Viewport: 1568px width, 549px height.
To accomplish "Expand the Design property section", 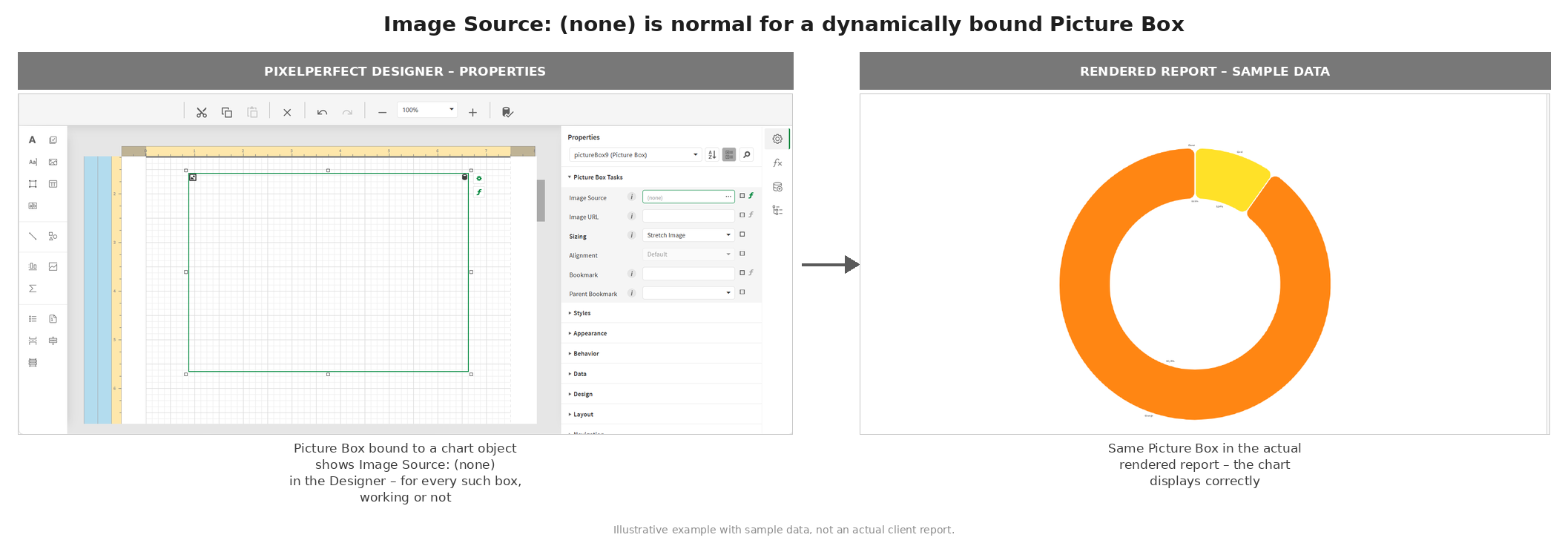I will coord(581,394).
